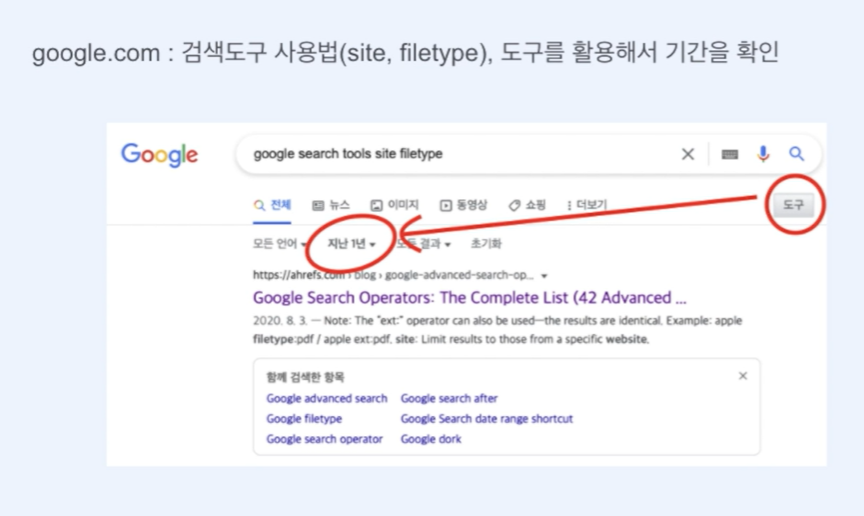Viewport: 864px width, 516px height.
Task: Open the 모든 언어 dropdown
Action: coord(279,244)
